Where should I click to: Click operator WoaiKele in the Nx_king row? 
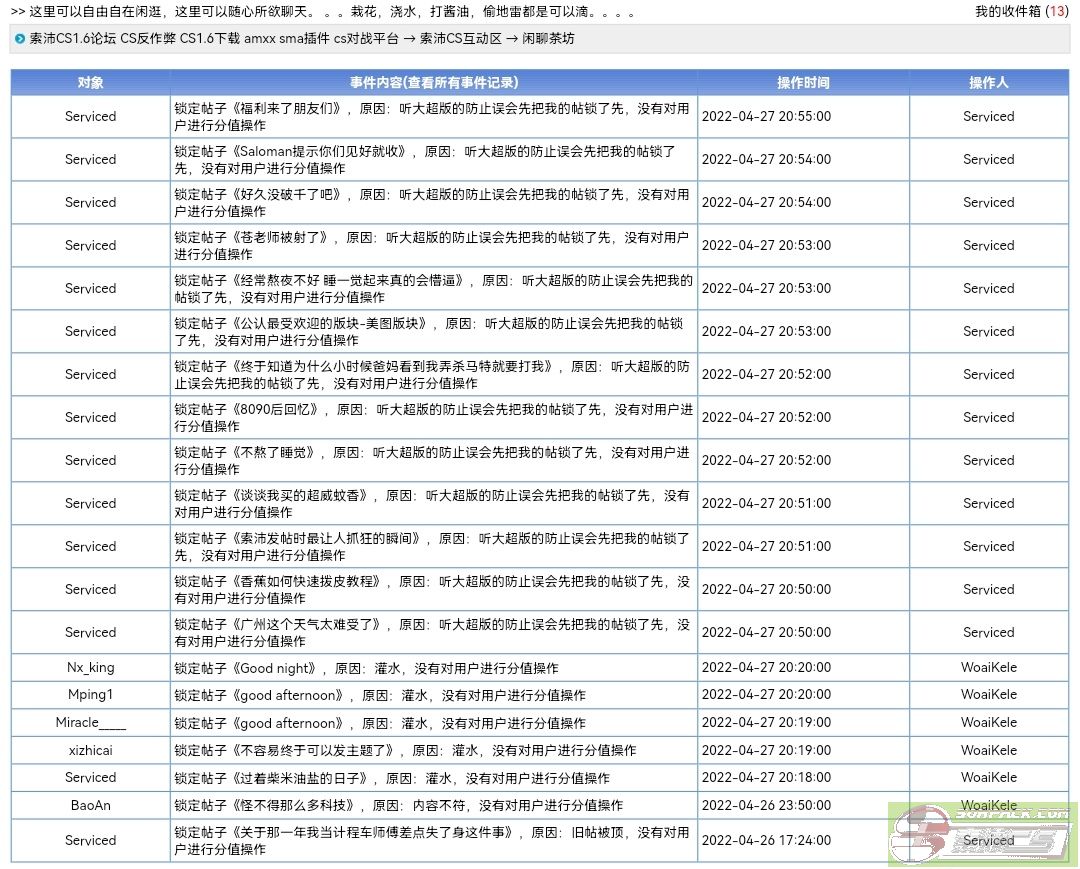pyautogui.click(x=988, y=668)
